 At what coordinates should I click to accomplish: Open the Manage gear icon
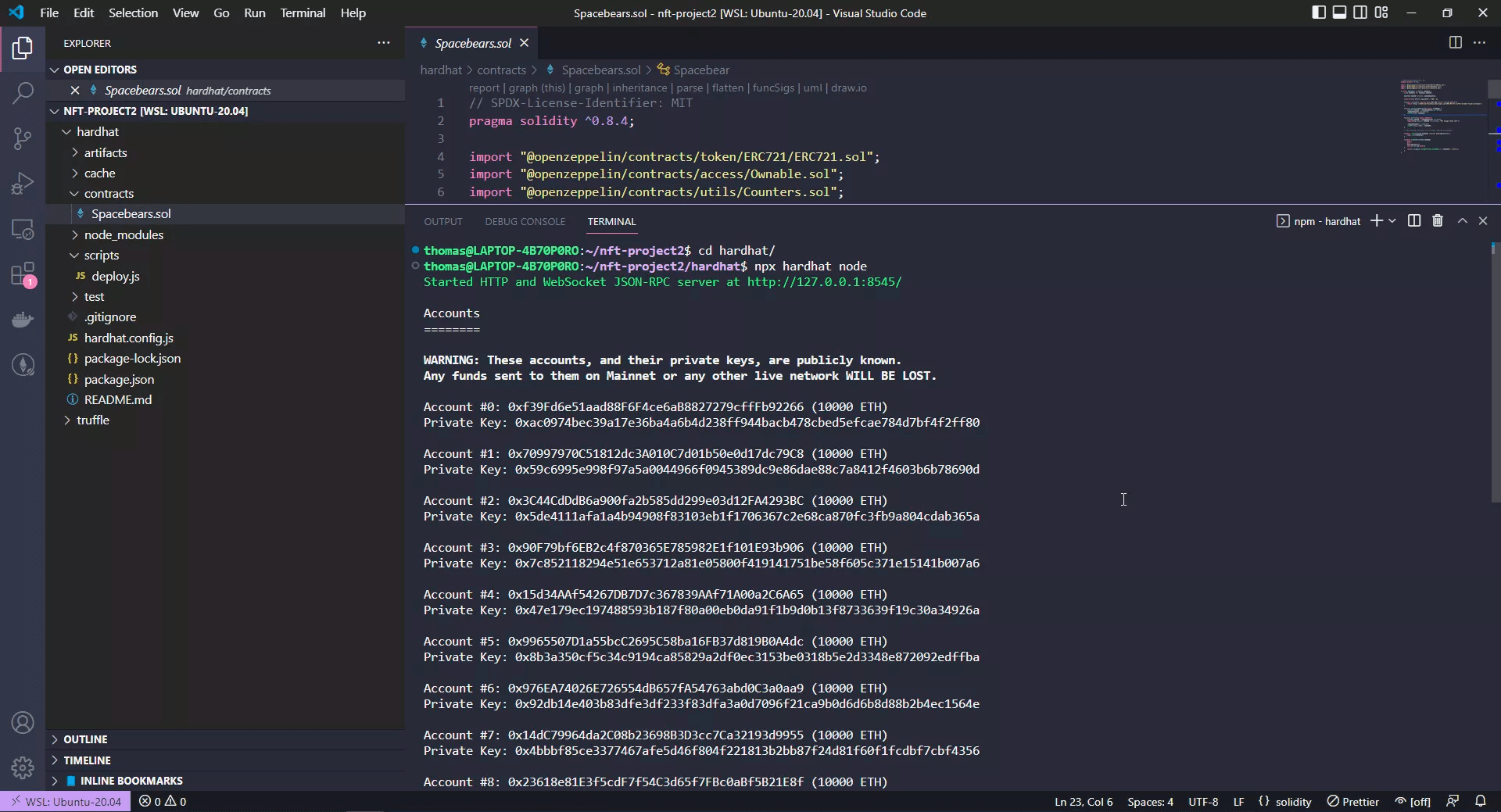click(x=23, y=767)
